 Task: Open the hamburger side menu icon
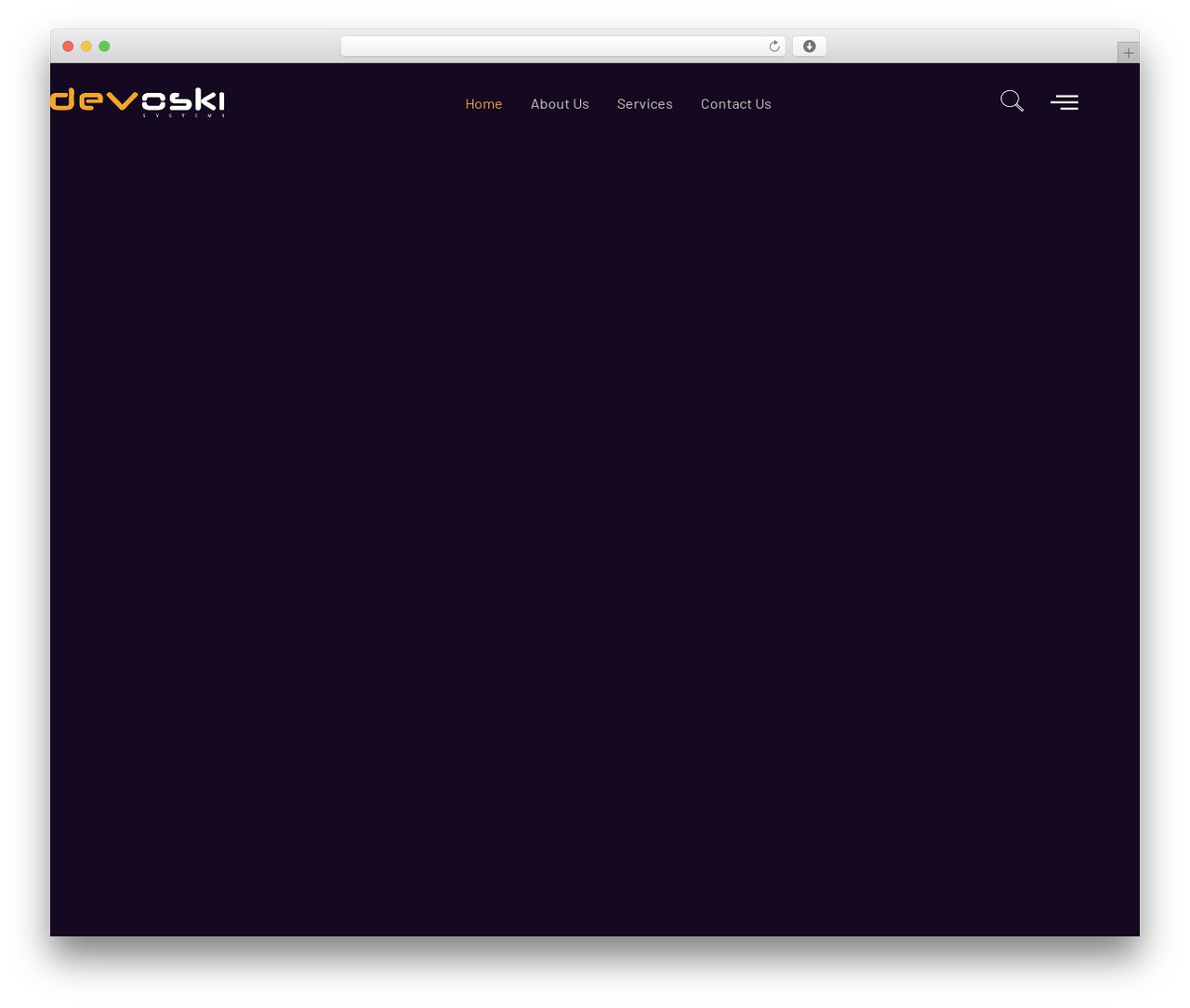[1064, 102]
